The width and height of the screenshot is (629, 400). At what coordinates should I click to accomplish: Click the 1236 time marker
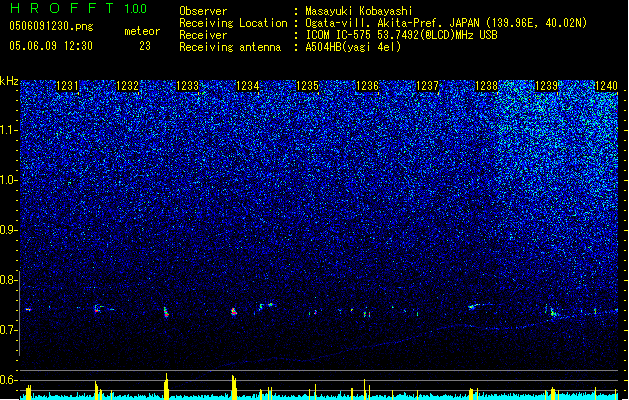tap(367, 86)
